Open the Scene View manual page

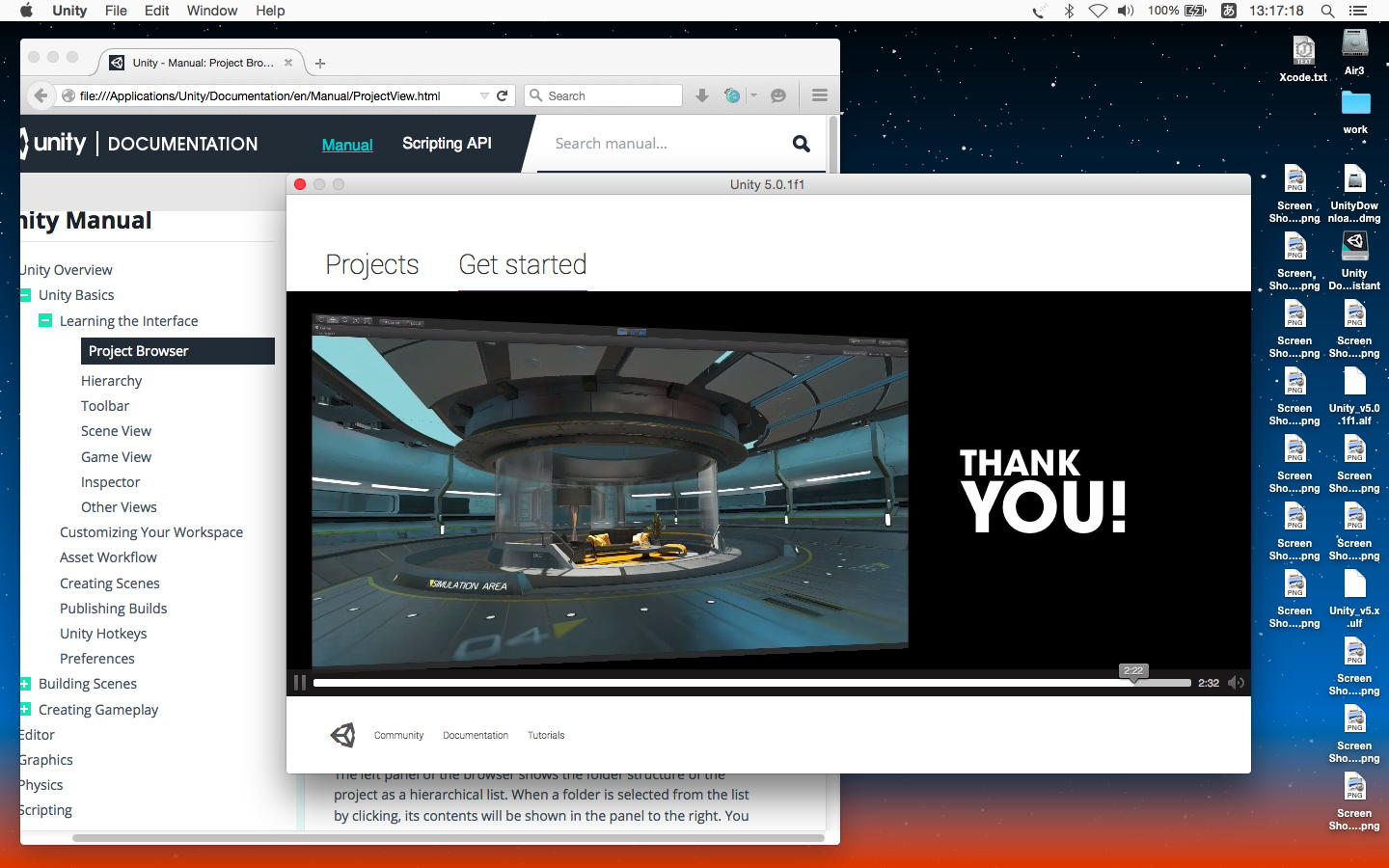[x=116, y=431]
